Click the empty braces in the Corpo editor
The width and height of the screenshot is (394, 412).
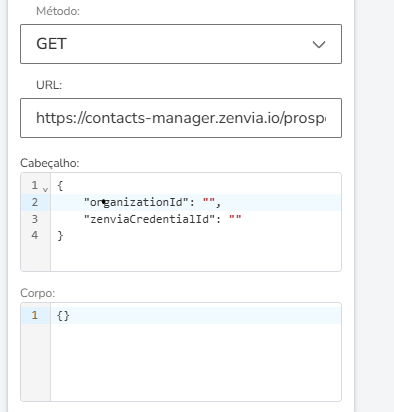pos(63,316)
